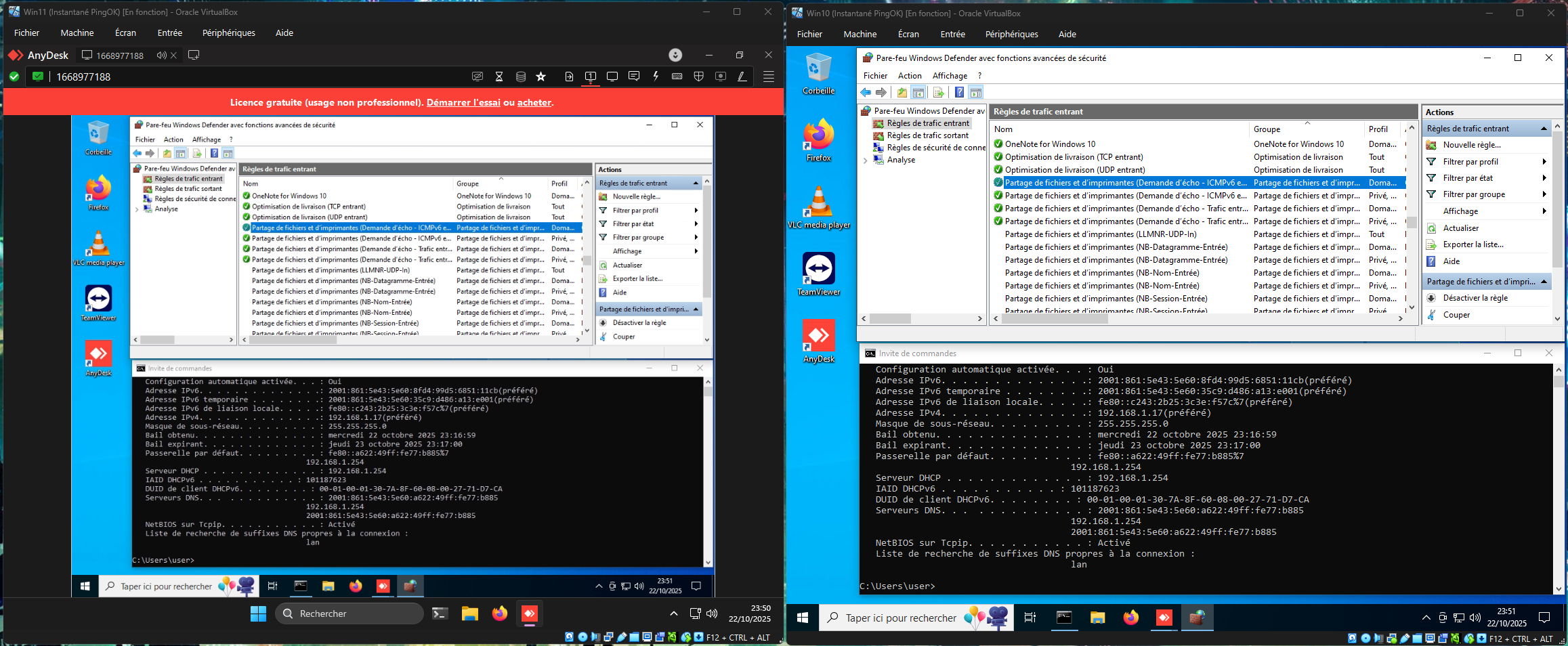Mute audio on the AnyDesk session tab
The image size is (1568, 646).
(x=162, y=56)
